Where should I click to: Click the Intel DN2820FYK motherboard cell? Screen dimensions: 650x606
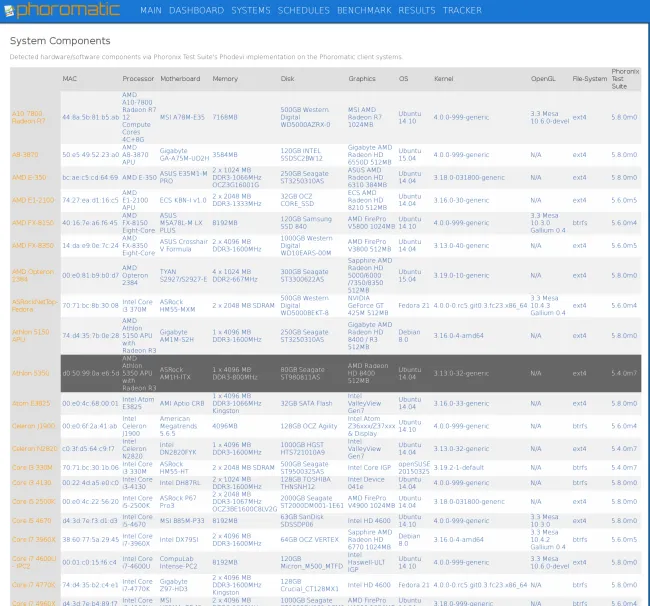(180, 448)
